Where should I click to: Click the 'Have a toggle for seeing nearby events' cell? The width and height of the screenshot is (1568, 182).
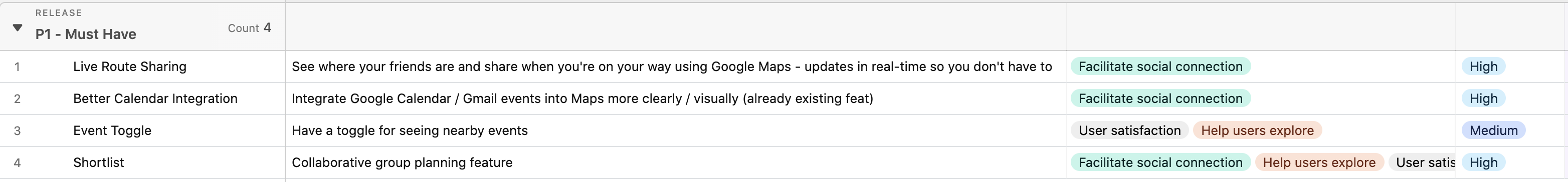click(x=676, y=130)
